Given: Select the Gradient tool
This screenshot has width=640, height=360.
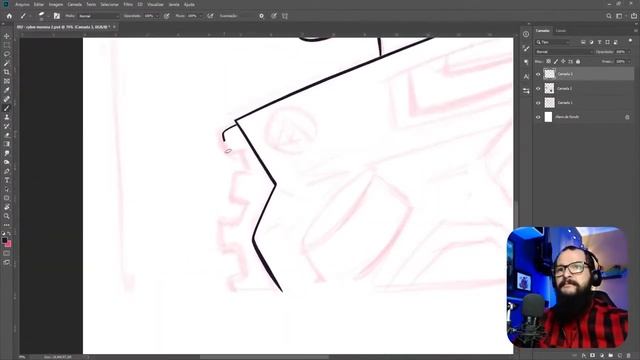Looking at the screenshot, I should point(7,144).
